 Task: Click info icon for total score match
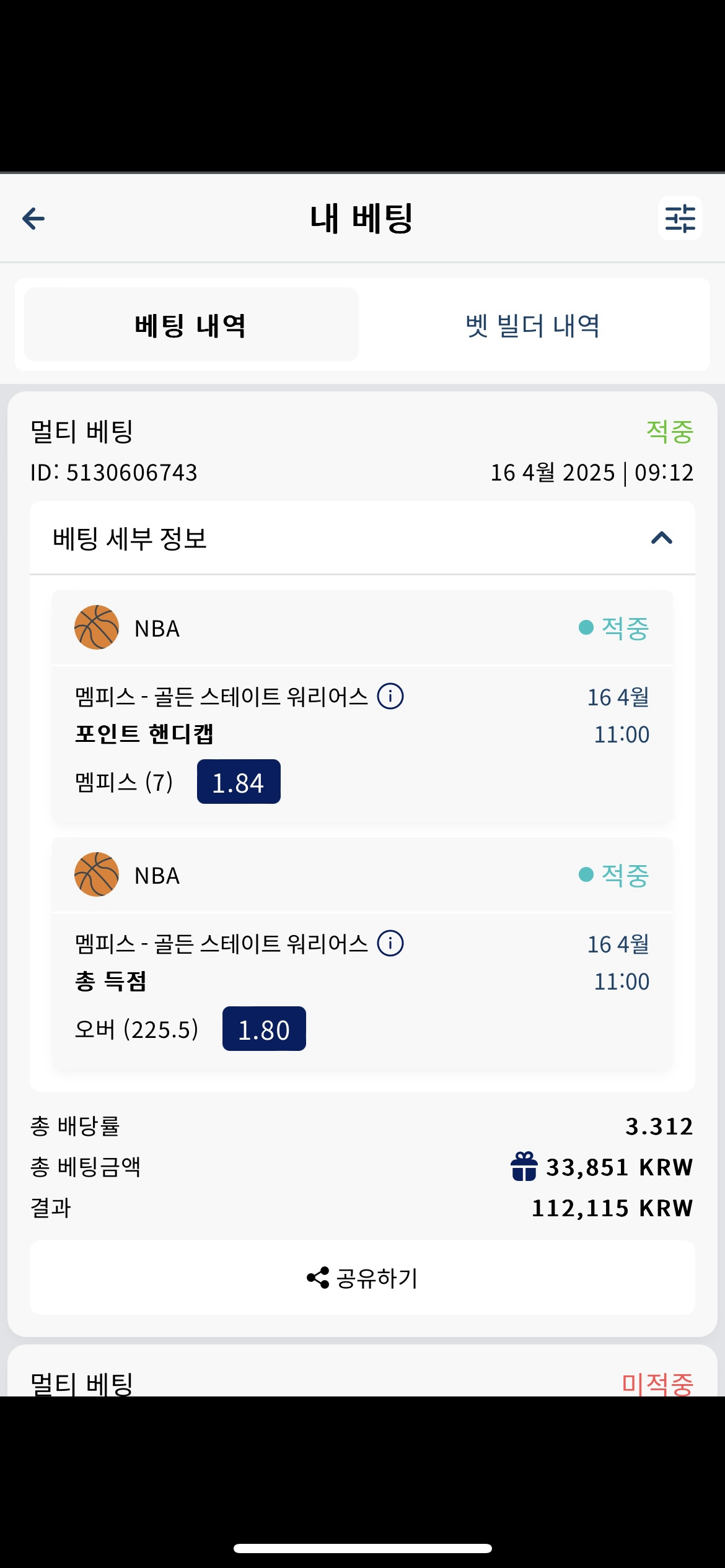click(x=390, y=943)
